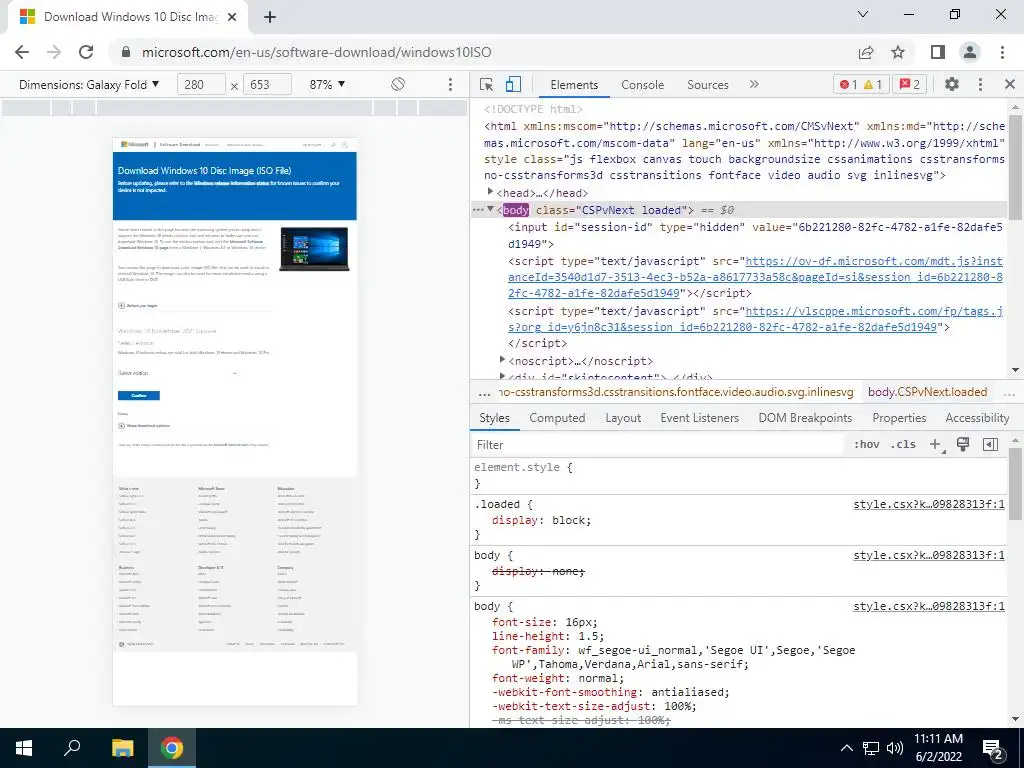Viewport: 1024px width, 768px height.
Task: Open a new browser tab
Action: pos(270,17)
